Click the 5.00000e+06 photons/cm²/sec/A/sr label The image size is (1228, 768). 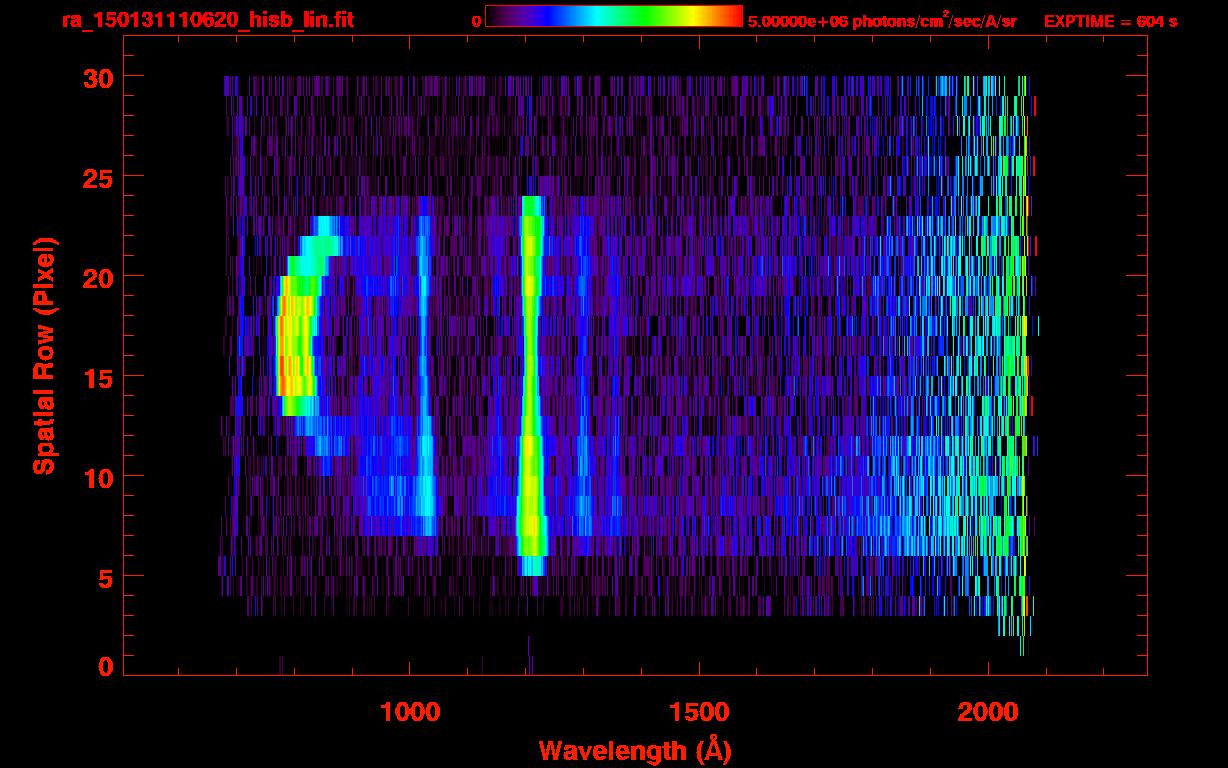click(882, 20)
